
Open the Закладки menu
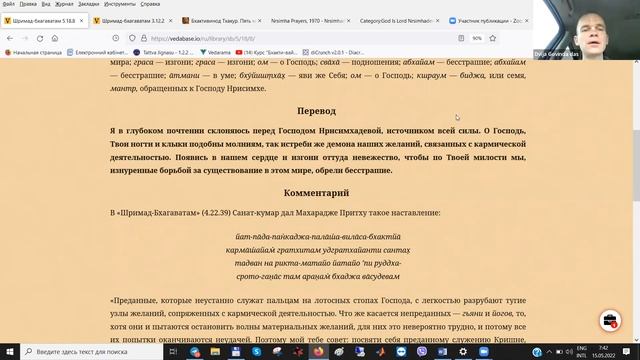pyautogui.click(x=89, y=4)
